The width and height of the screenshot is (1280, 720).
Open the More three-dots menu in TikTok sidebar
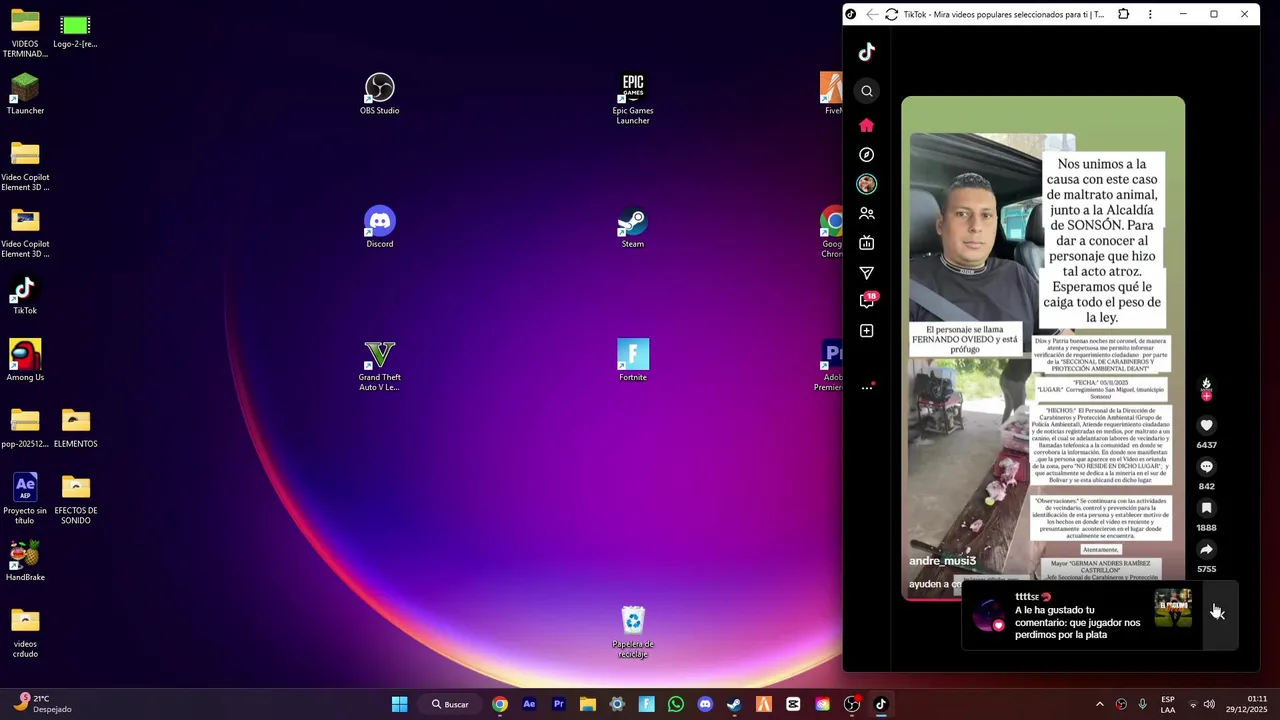pyautogui.click(x=867, y=388)
